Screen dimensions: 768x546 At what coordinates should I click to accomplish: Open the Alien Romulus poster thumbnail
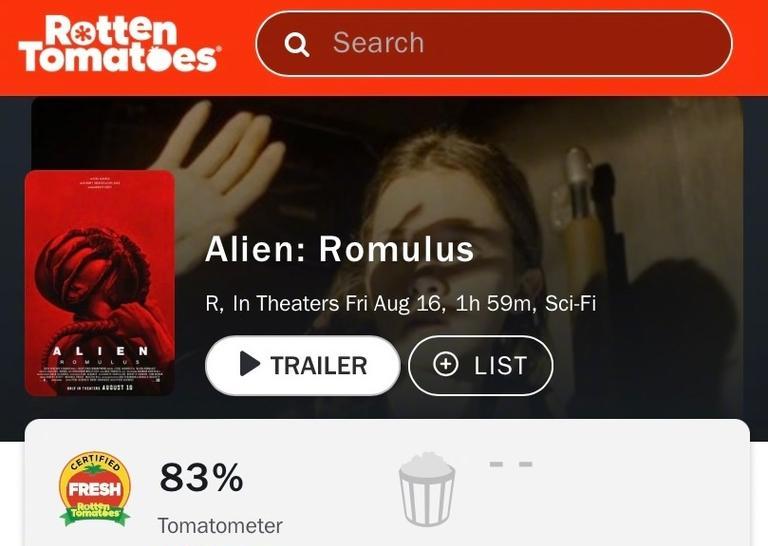[x=100, y=283]
